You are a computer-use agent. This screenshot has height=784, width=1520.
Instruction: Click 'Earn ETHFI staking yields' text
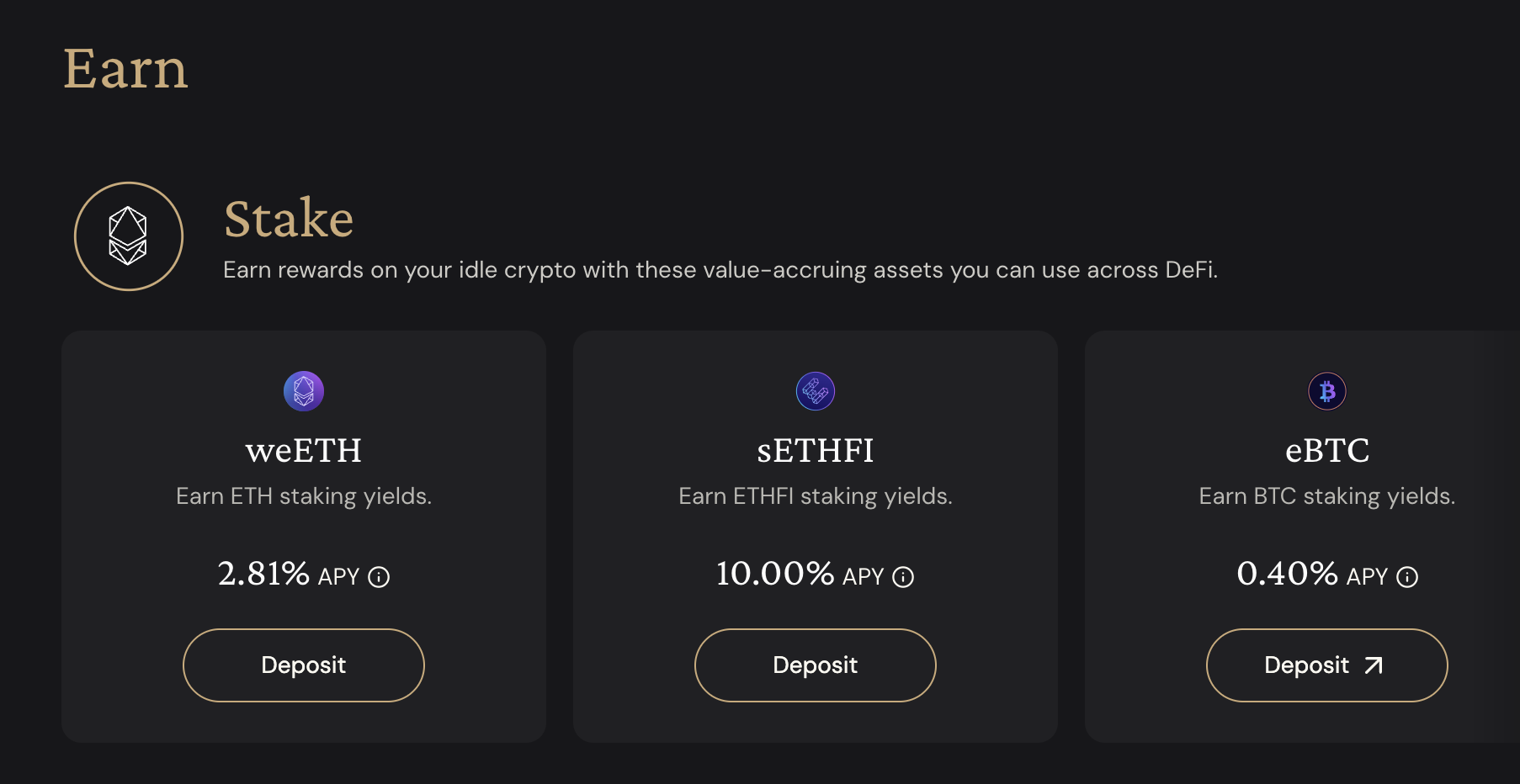coord(815,496)
